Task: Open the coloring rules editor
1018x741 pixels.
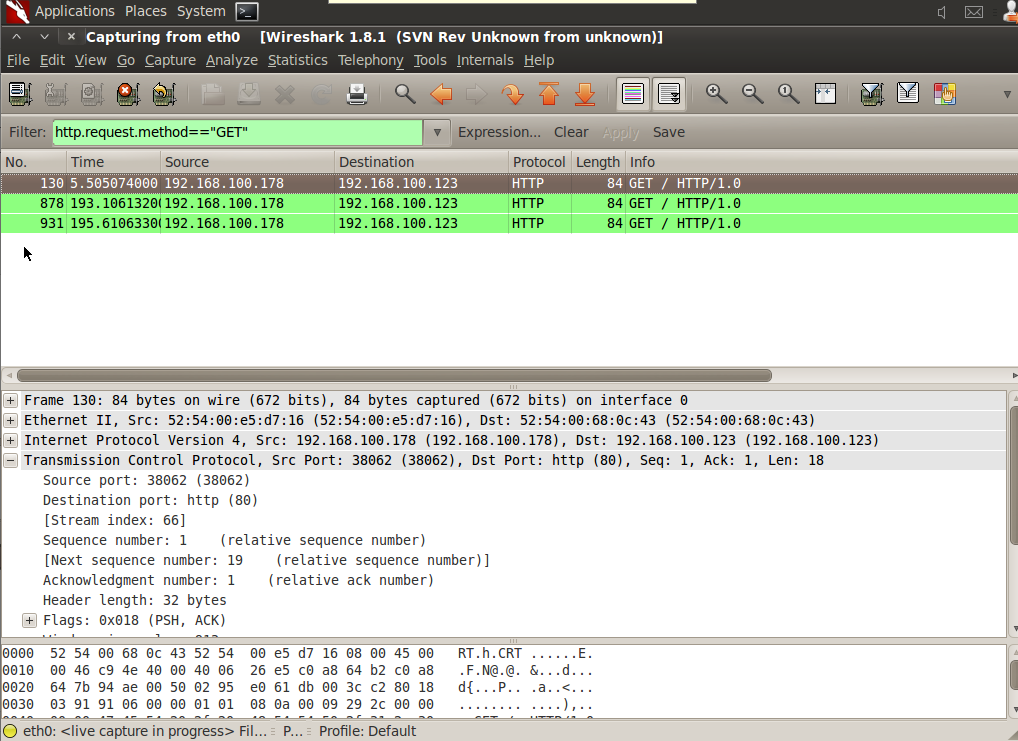Action: coord(945,94)
